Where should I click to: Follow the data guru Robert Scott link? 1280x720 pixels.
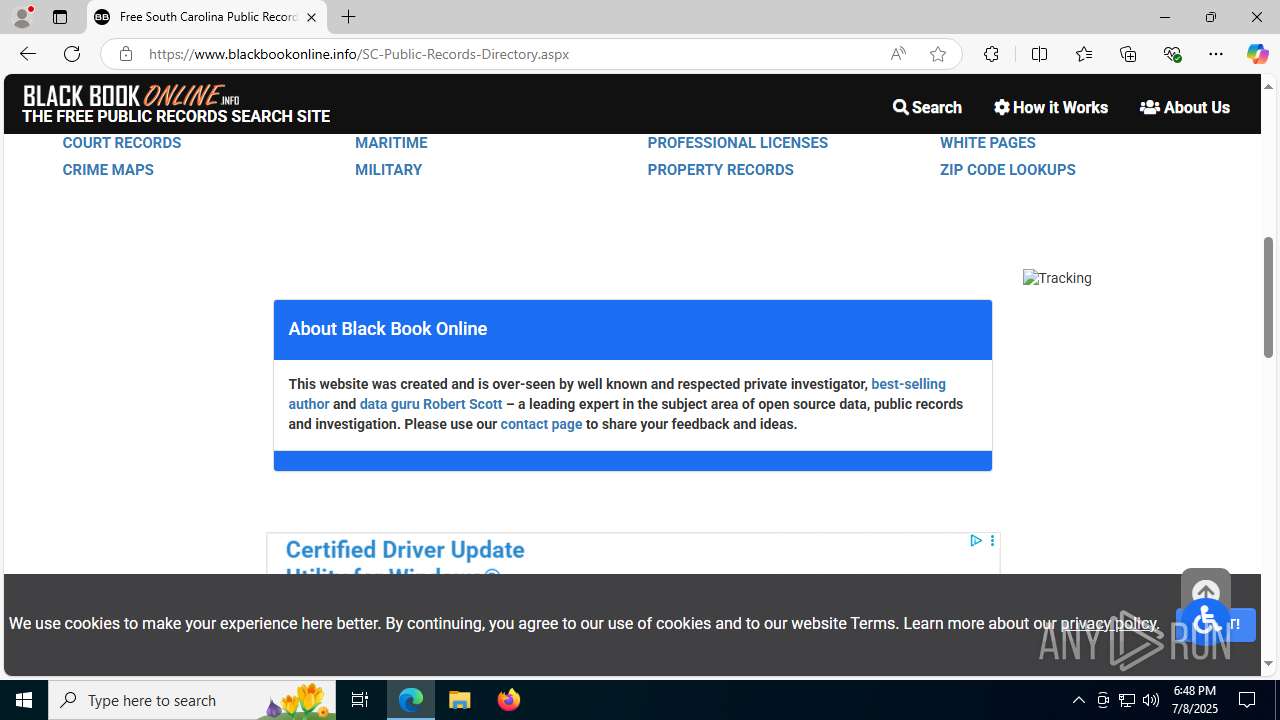point(431,404)
